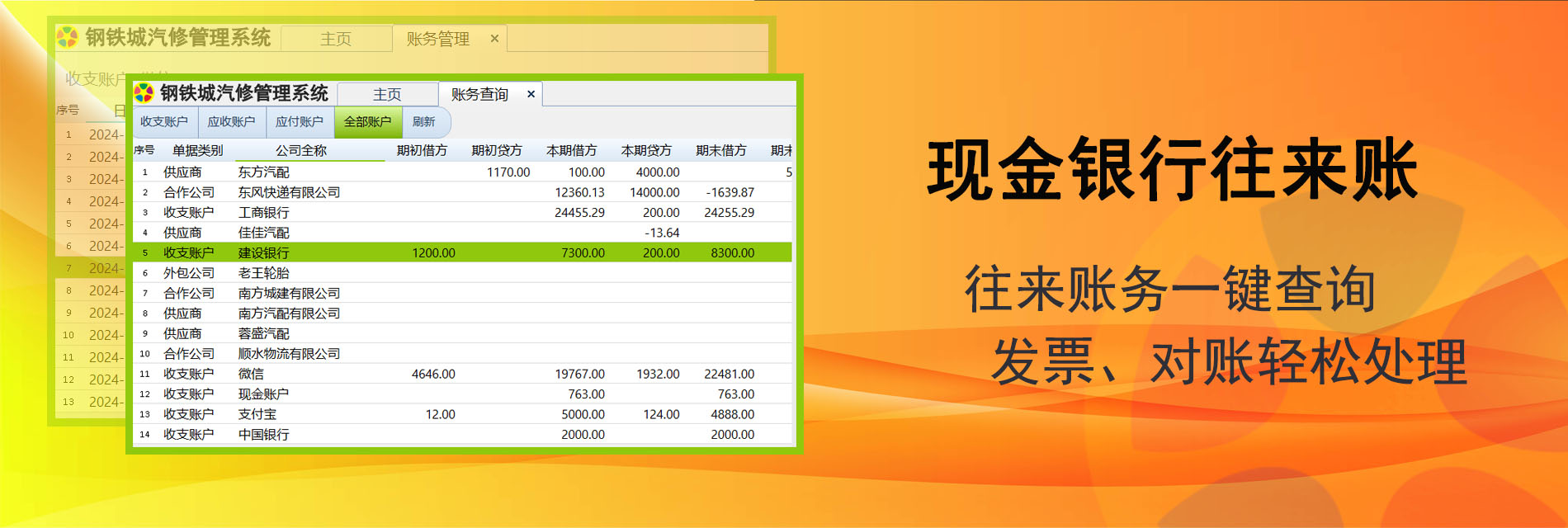Select the 支付宝 account row
The height and width of the screenshot is (528, 1568).
(x=462, y=414)
